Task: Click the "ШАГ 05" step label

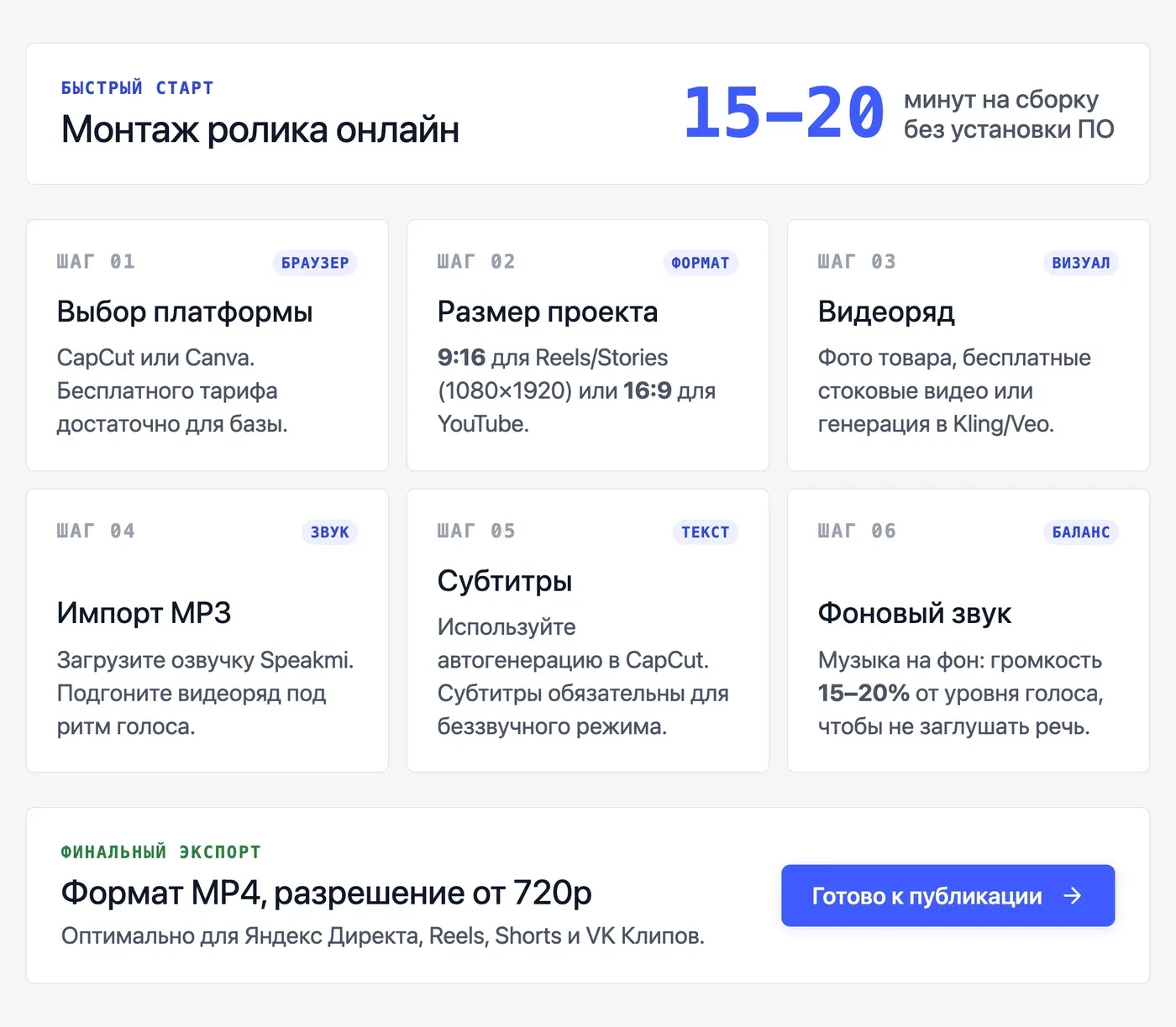Action: (476, 532)
